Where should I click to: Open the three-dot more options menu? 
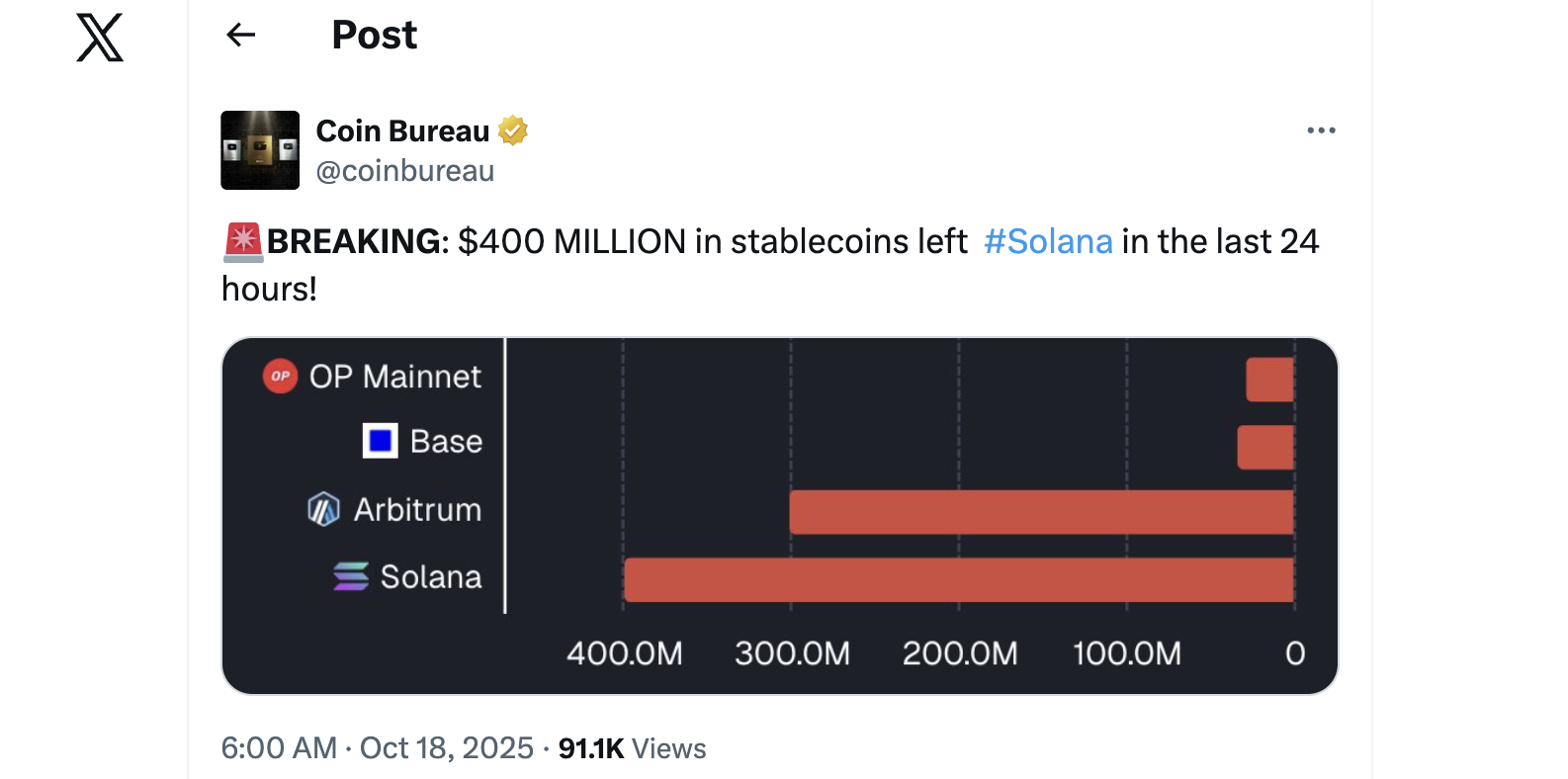click(x=1321, y=130)
